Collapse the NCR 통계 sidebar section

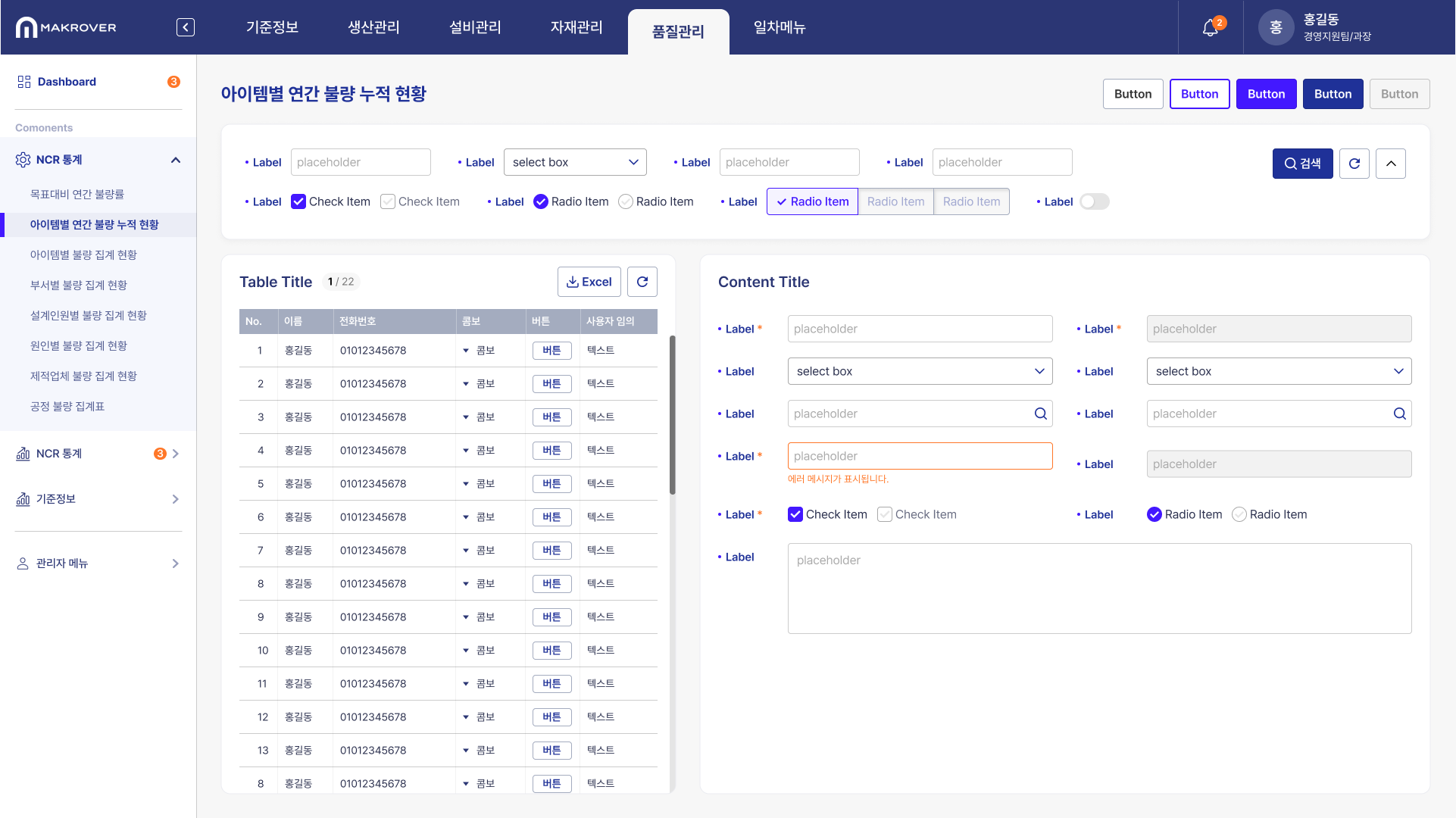[x=176, y=160]
